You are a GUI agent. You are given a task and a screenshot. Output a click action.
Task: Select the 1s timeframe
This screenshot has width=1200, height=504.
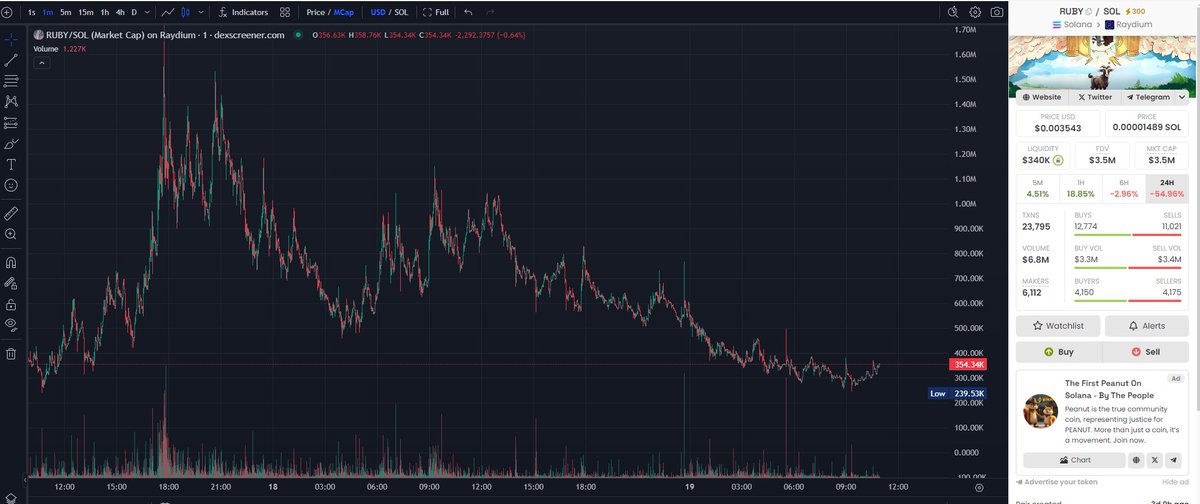(32, 12)
